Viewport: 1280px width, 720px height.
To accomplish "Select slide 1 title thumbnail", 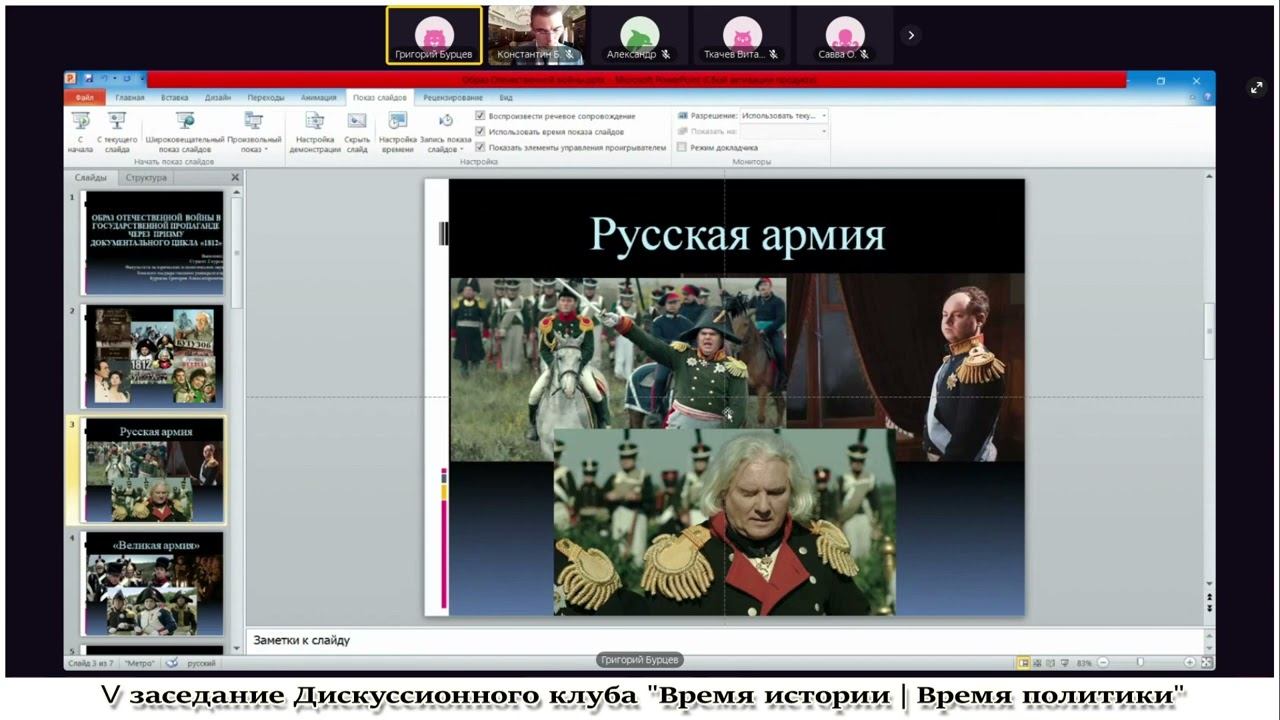I will (x=154, y=243).
